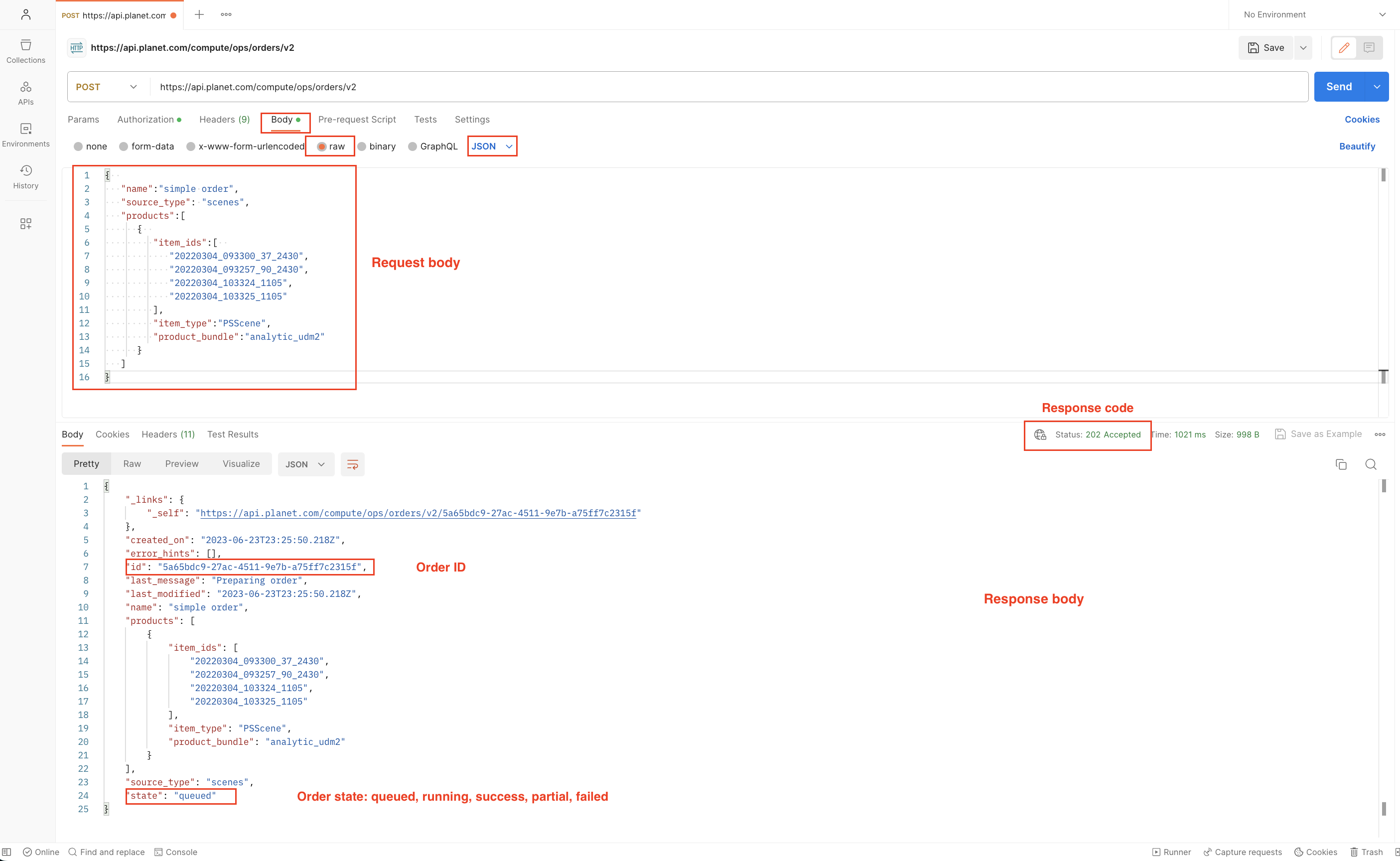
Task: Open the Console panel
Action: [x=176, y=852]
